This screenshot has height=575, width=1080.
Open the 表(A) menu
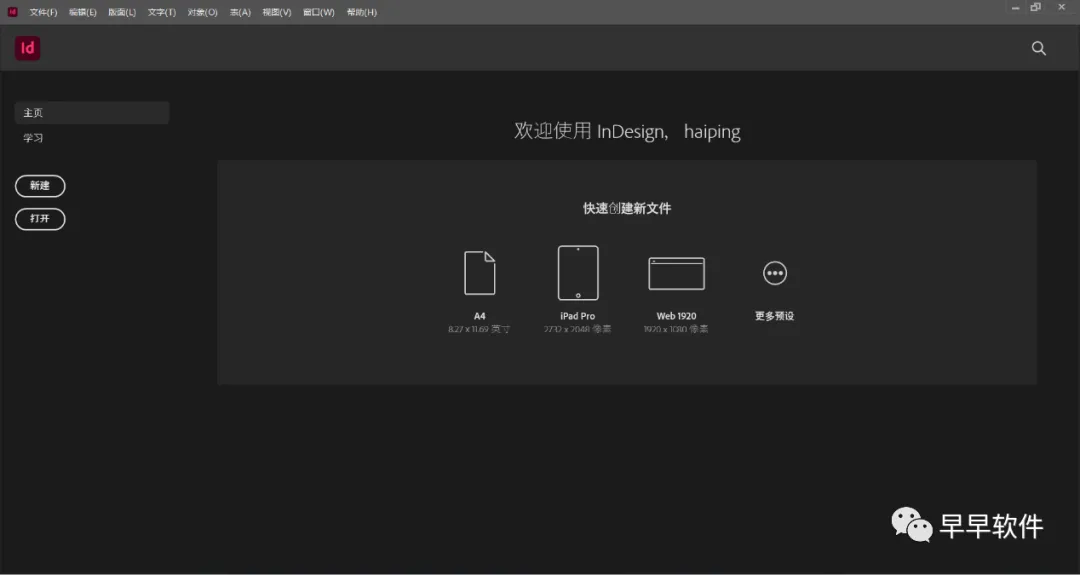point(240,12)
